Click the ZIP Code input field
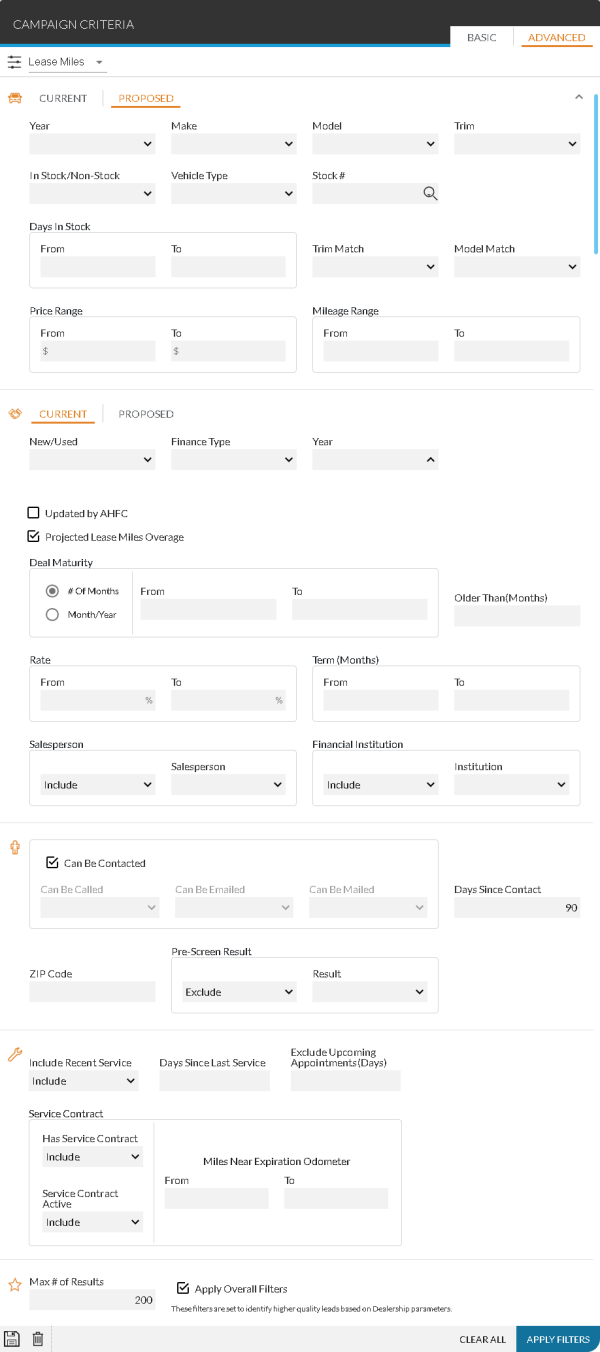The width and height of the screenshot is (600, 1352). point(92,992)
